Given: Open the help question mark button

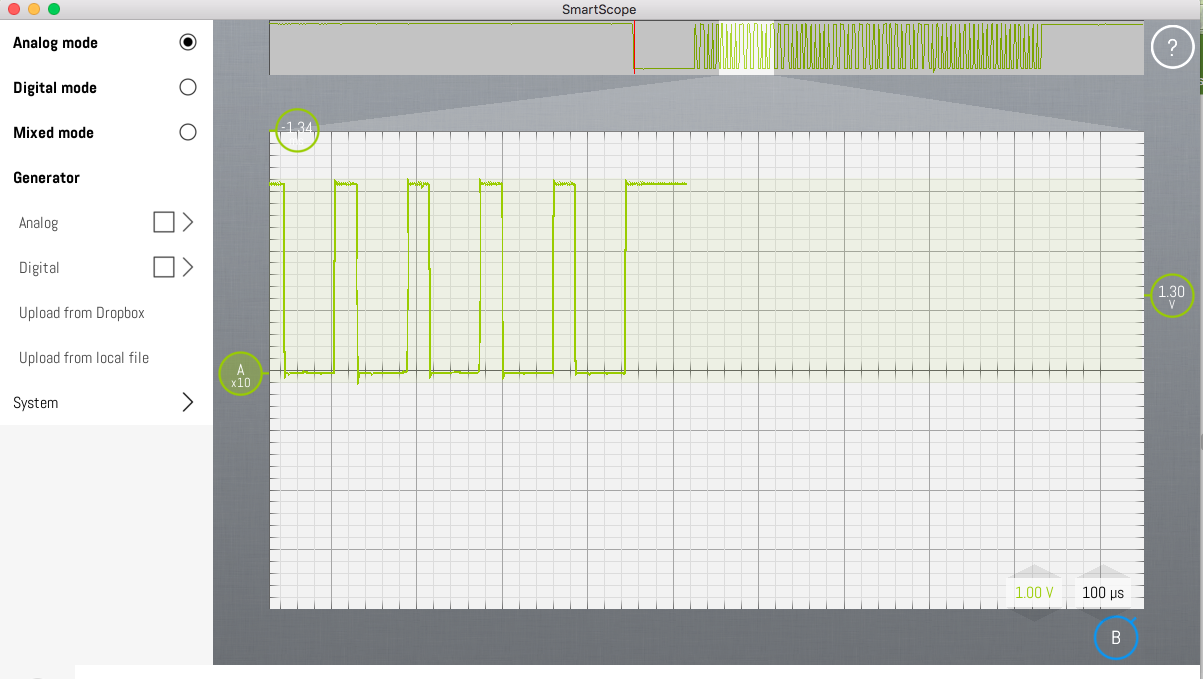Looking at the screenshot, I should coord(1172,47).
